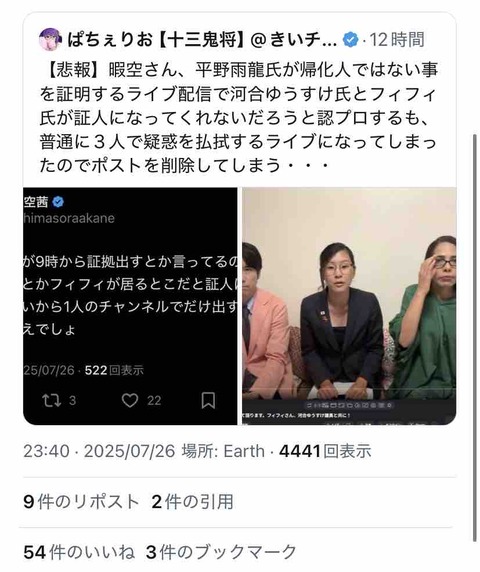Click verified badge next to 空茜
Viewport: 480px width, 572px height.
click(58, 202)
